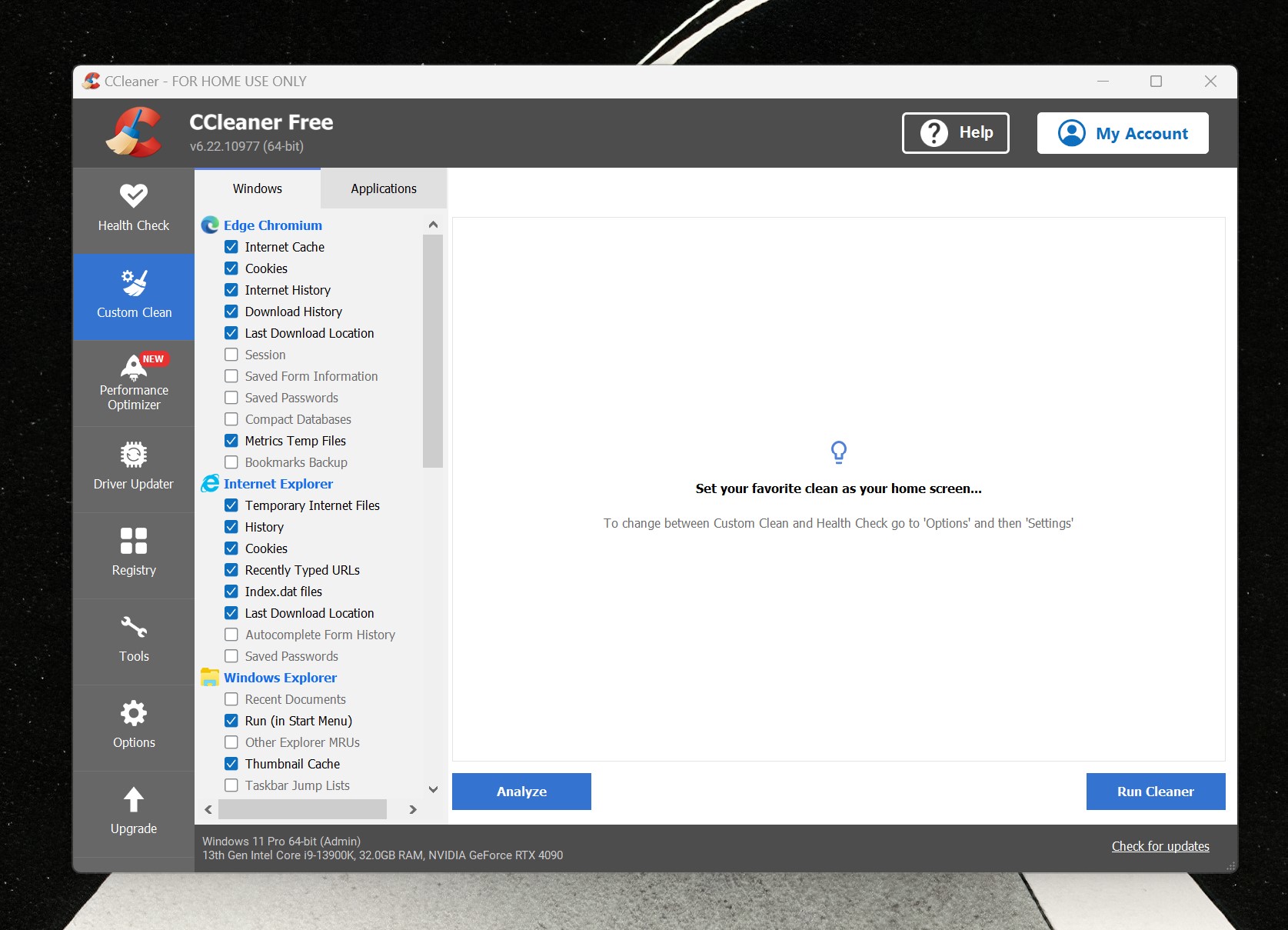Toggle Internet Explorer History checkbox
Viewport: 1288px width, 930px height.
tap(231, 527)
